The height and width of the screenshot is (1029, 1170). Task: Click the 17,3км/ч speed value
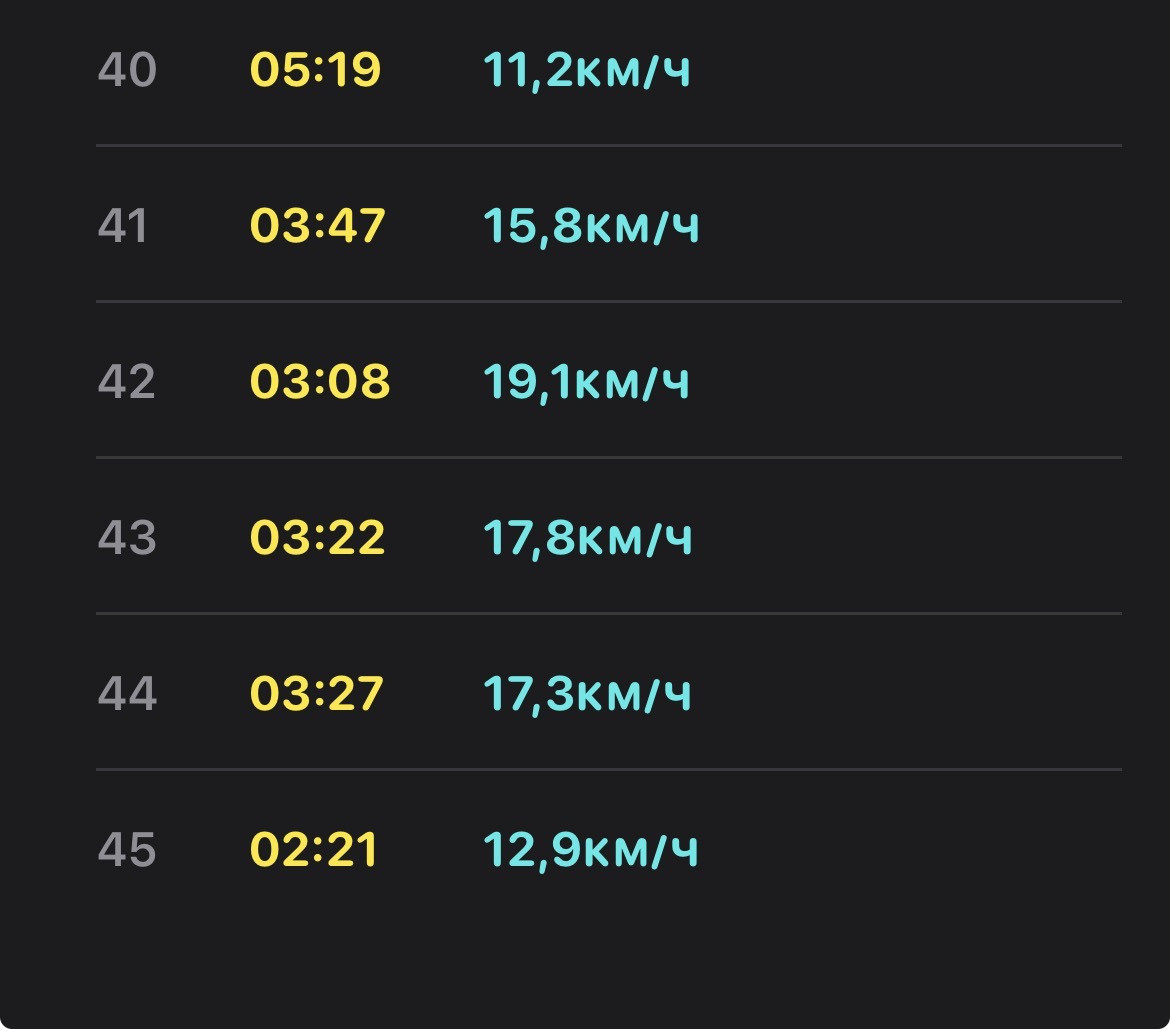point(587,695)
